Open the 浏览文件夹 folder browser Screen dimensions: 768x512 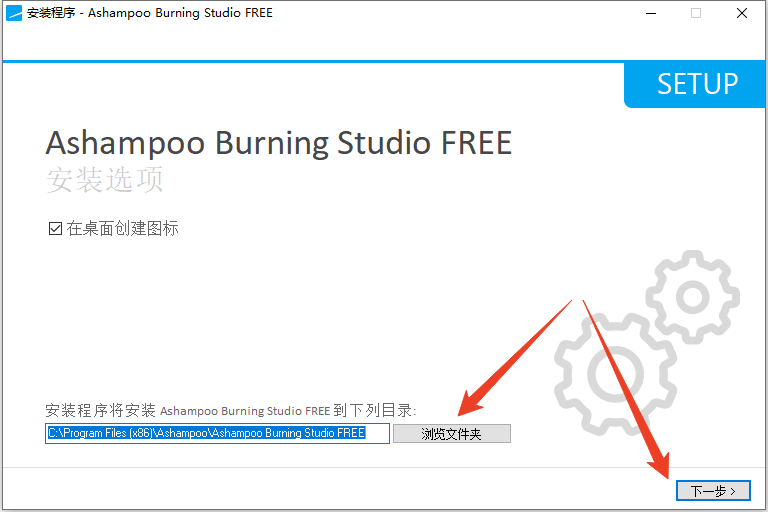coord(452,434)
